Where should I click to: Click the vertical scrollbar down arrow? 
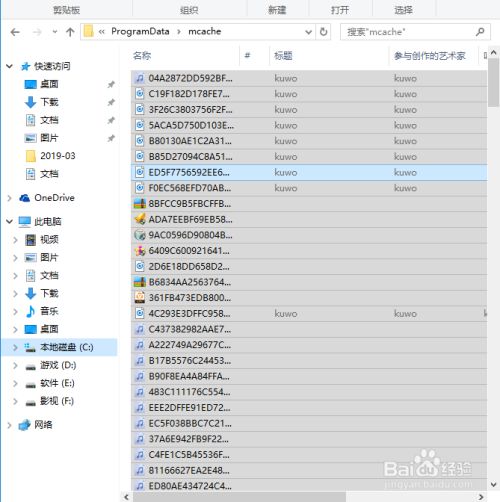click(x=494, y=485)
